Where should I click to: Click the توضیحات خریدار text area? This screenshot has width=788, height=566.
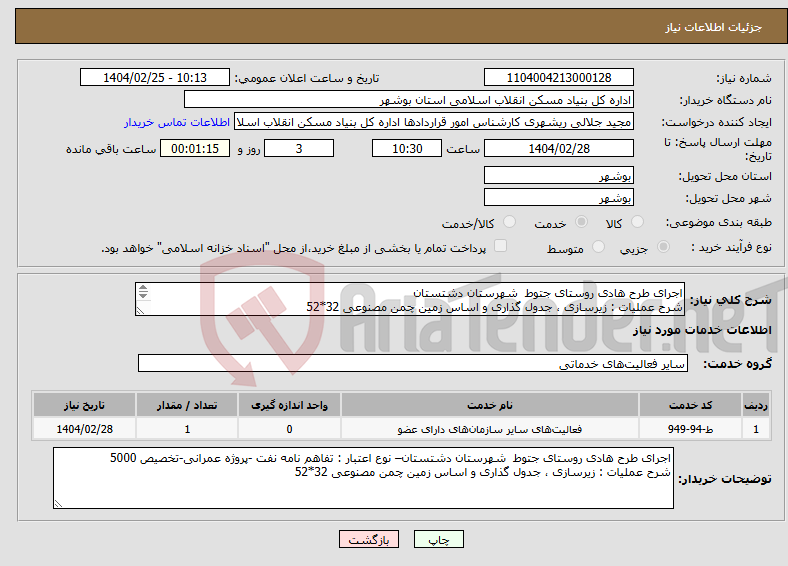(x=363, y=478)
